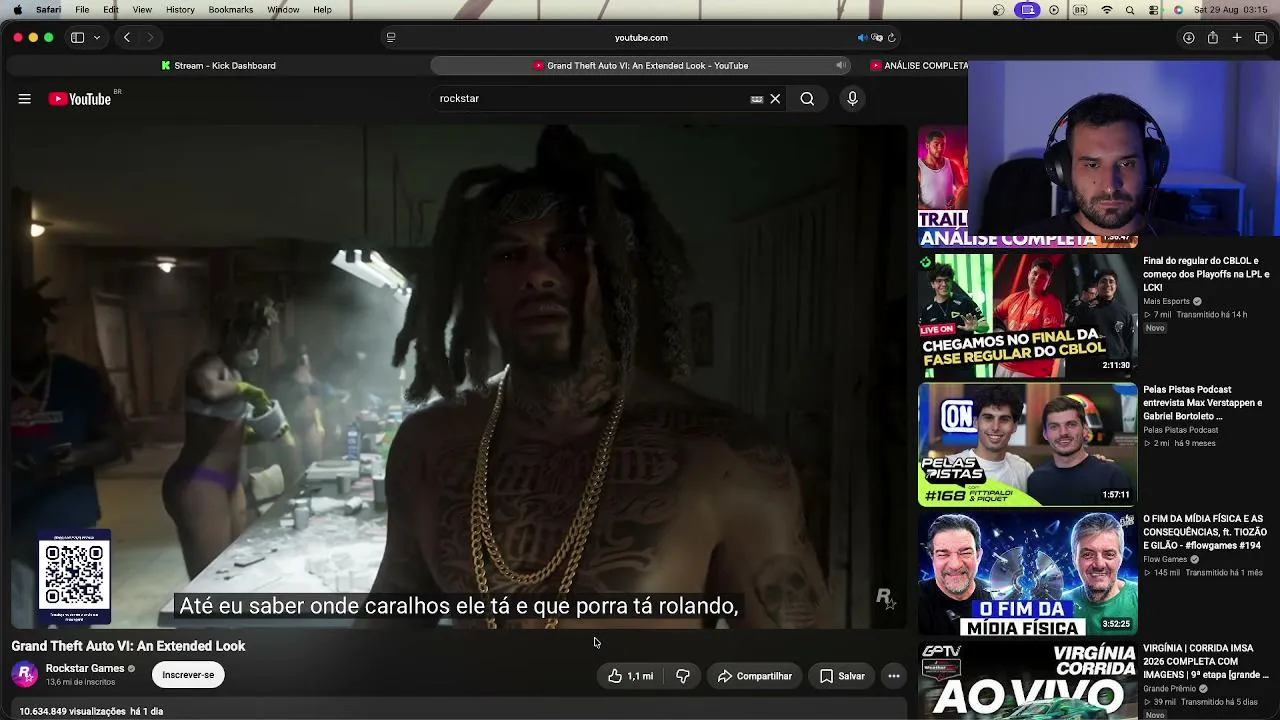1280x720 pixels.
Task: Open the Safari menu
Action: coord(48,10)
